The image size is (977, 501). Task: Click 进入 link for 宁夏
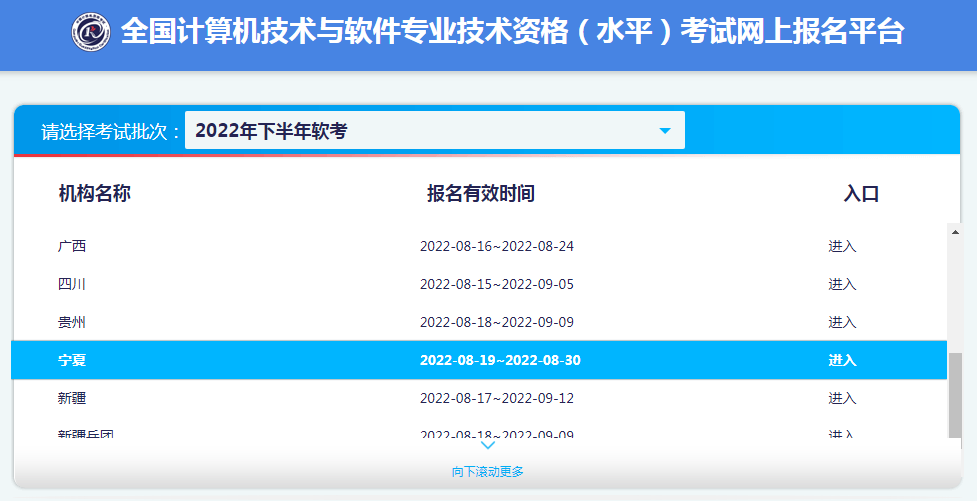842,360
